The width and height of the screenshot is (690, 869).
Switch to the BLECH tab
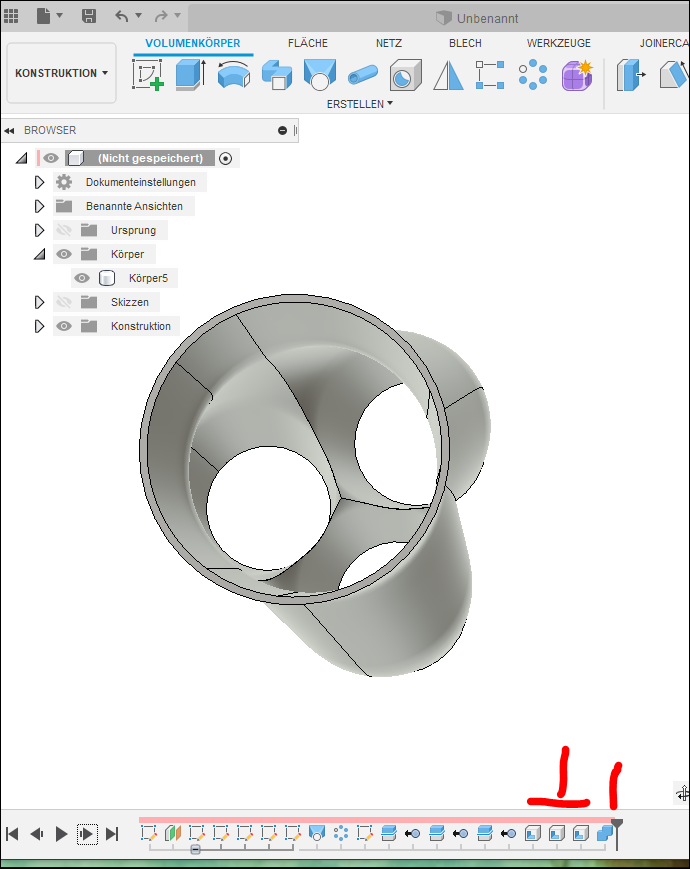[465, 43]
